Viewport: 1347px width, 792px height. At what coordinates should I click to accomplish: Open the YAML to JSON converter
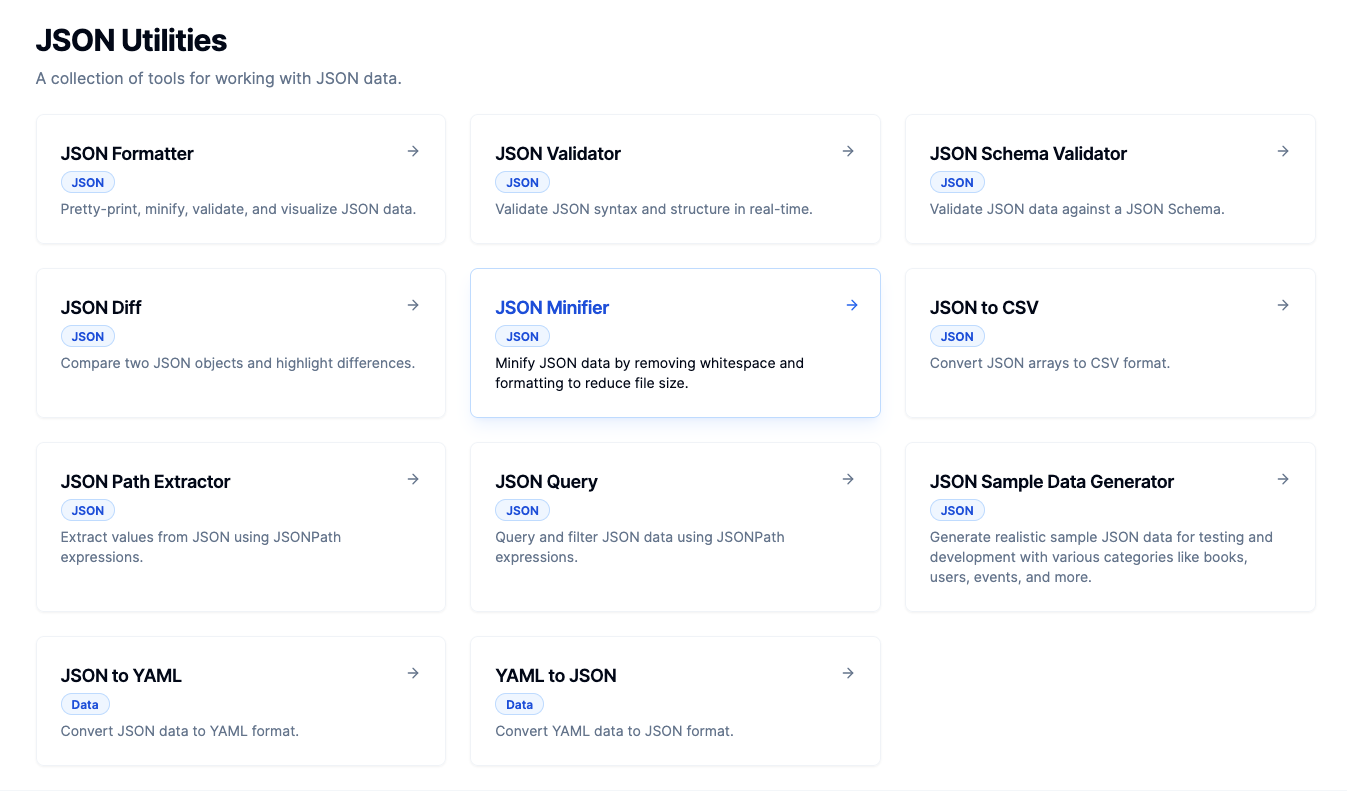pyautogui.click(x=675, y=700)
